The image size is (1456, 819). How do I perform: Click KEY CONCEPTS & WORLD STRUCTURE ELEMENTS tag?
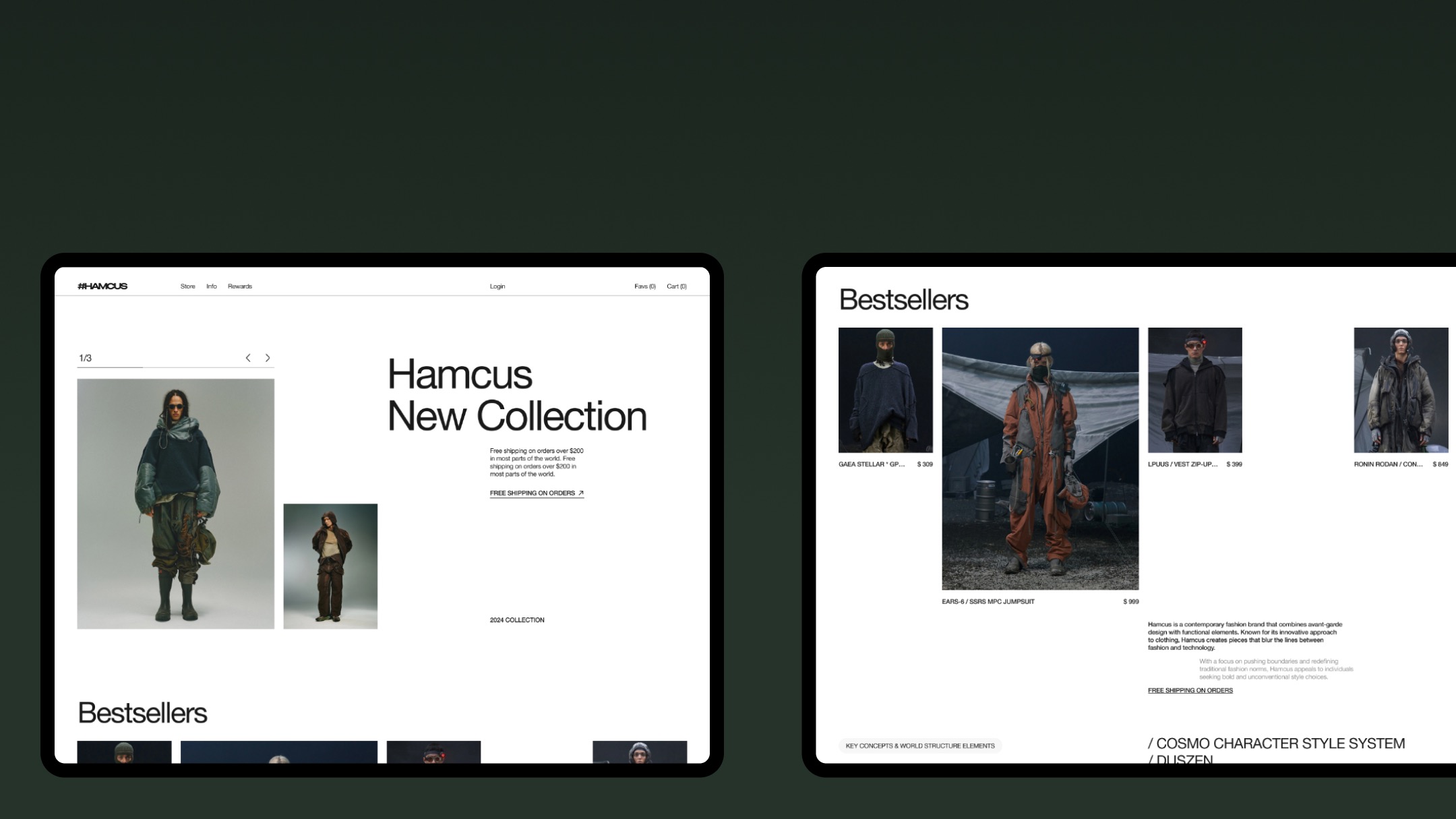(x=920, y=746)
